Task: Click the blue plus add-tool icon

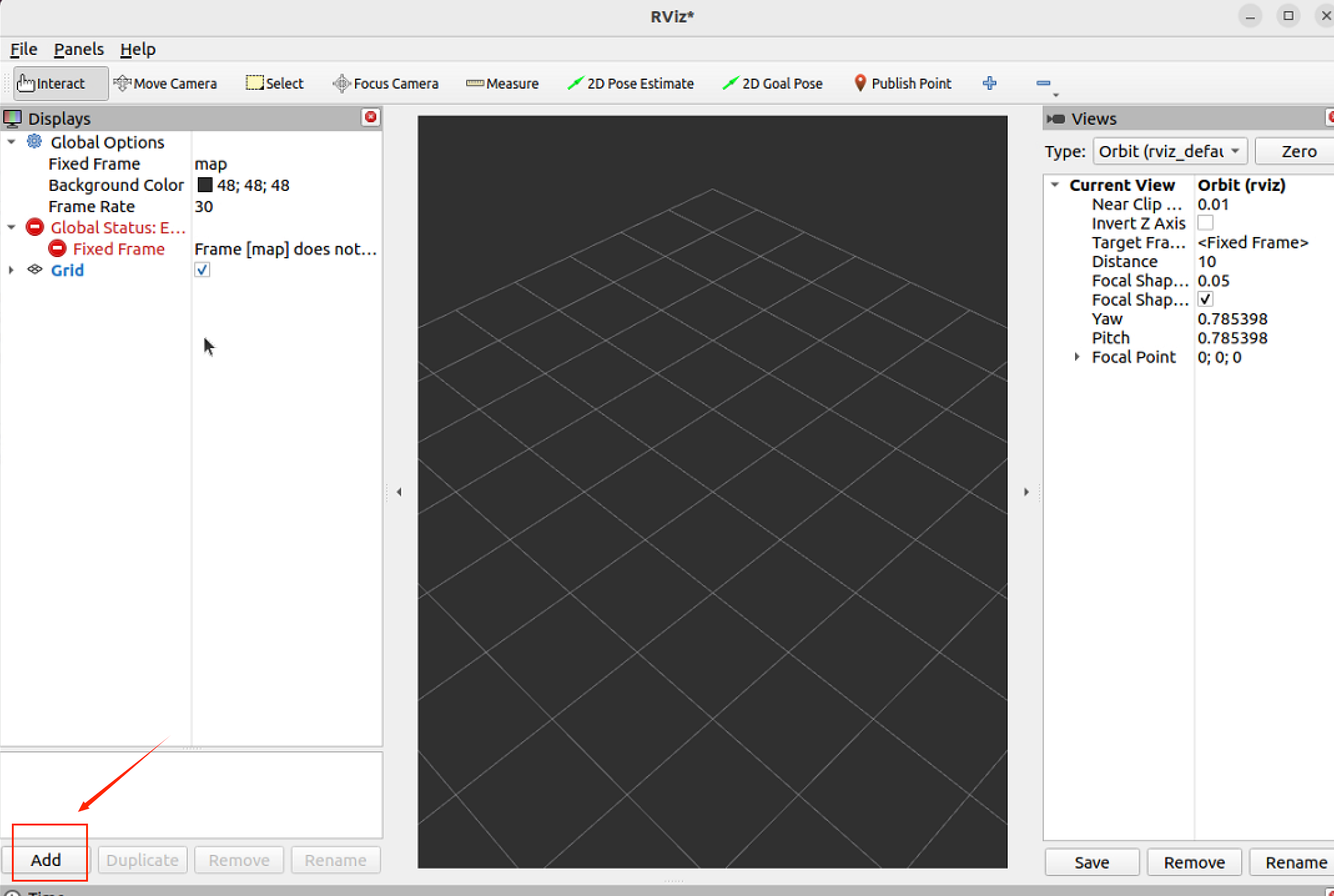Action: [989, 83]
